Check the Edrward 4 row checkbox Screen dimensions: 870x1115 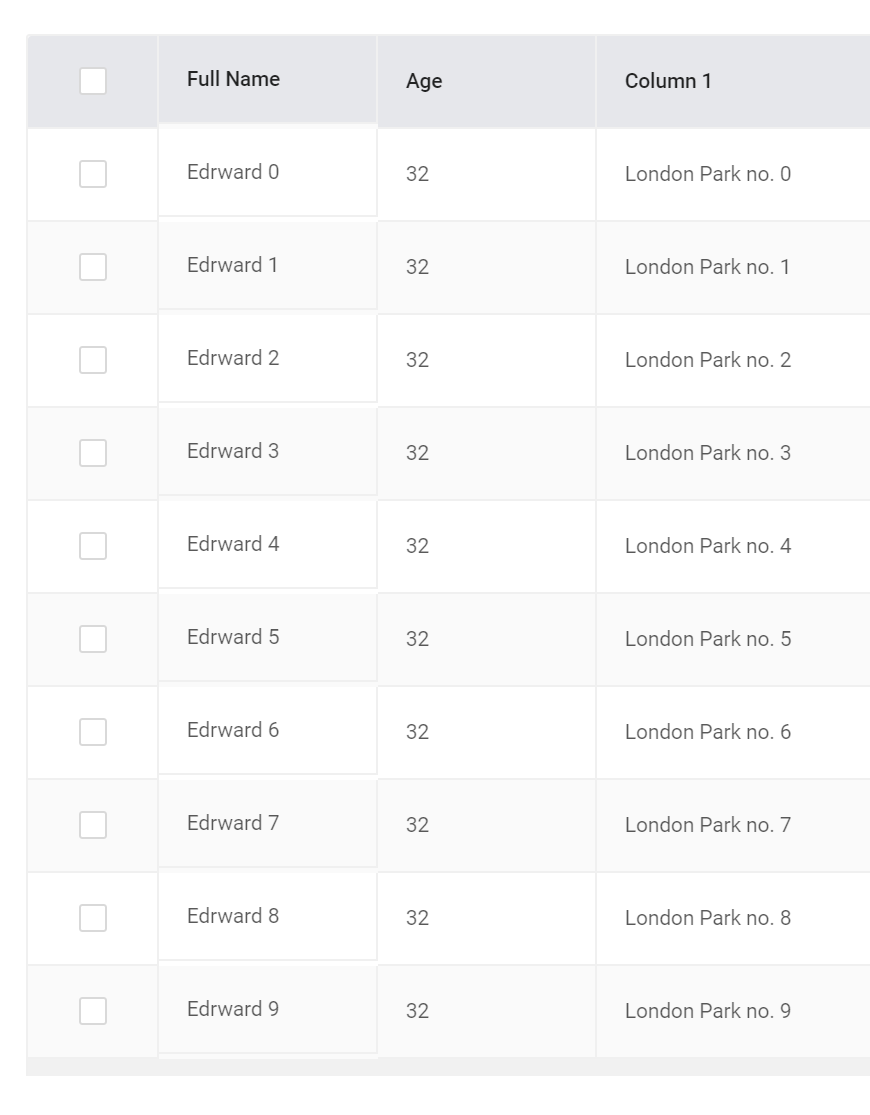point(91,545)
